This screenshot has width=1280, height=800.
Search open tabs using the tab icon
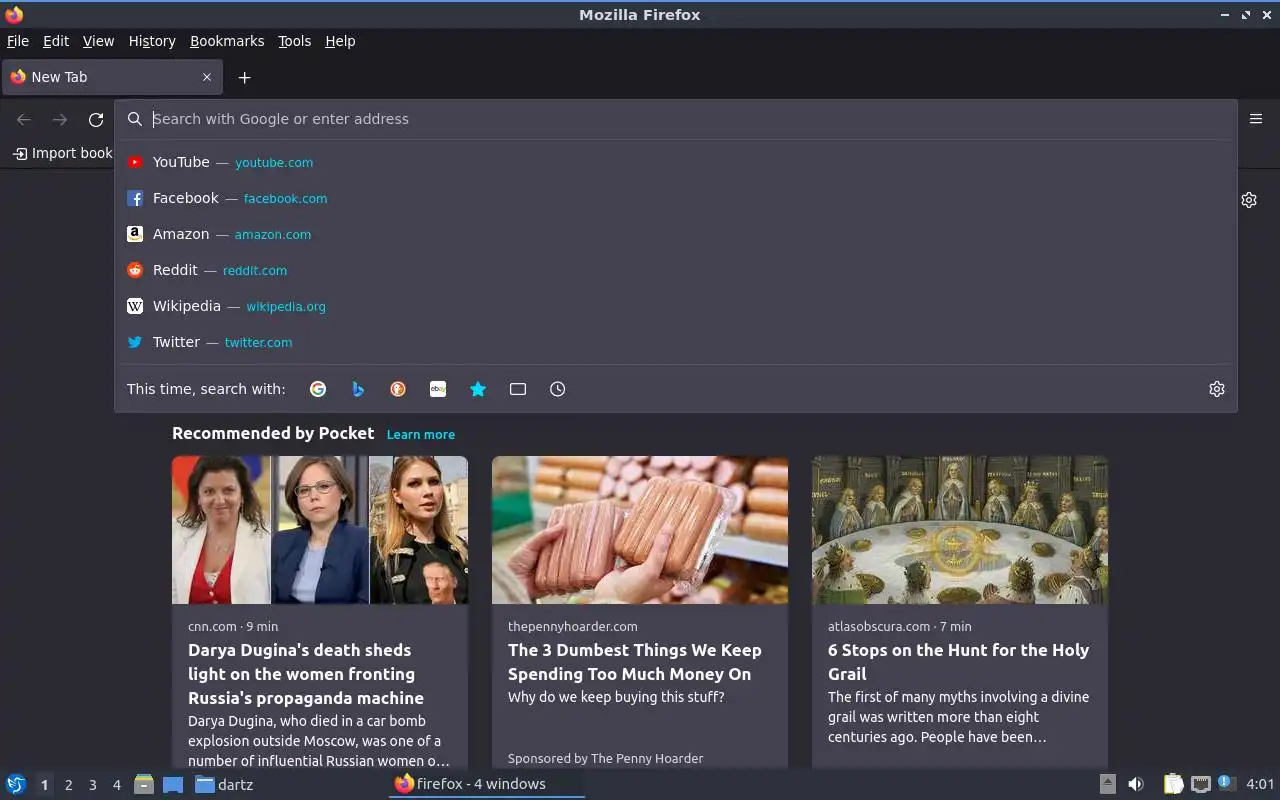click(518, 389)
